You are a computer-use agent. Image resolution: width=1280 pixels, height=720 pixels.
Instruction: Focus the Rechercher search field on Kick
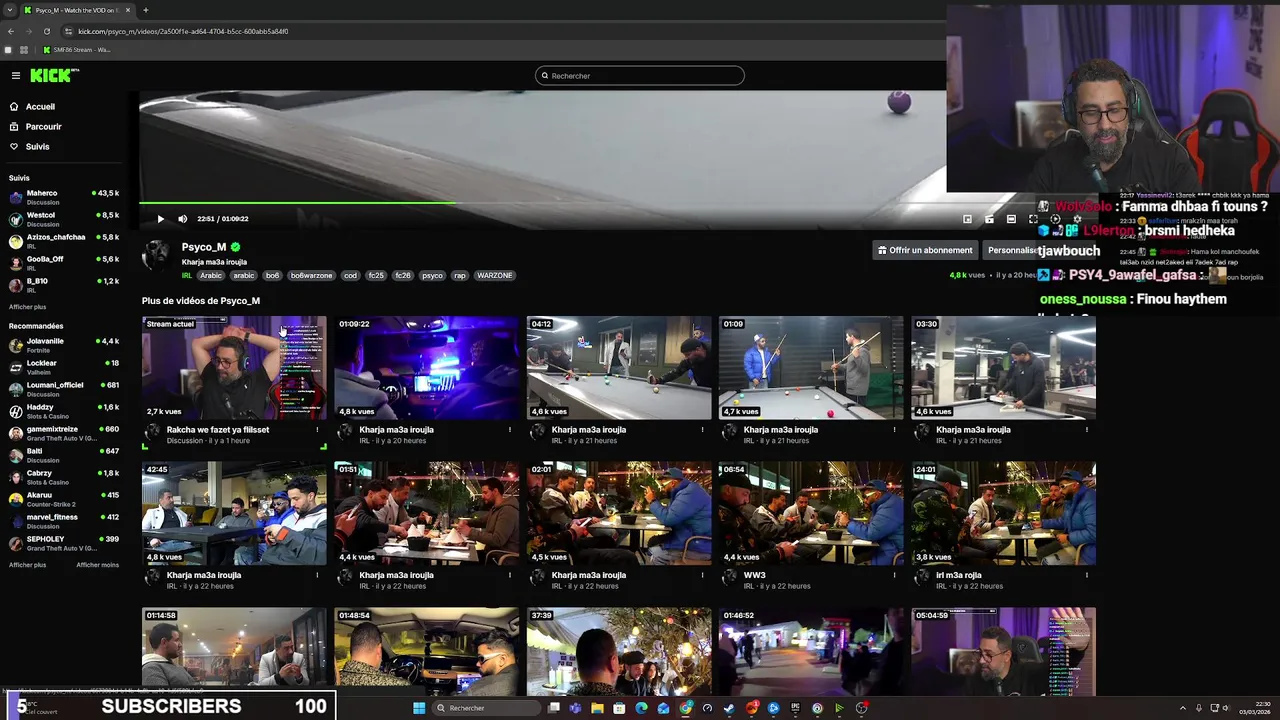pyautogui.click(x=640, y=76)
